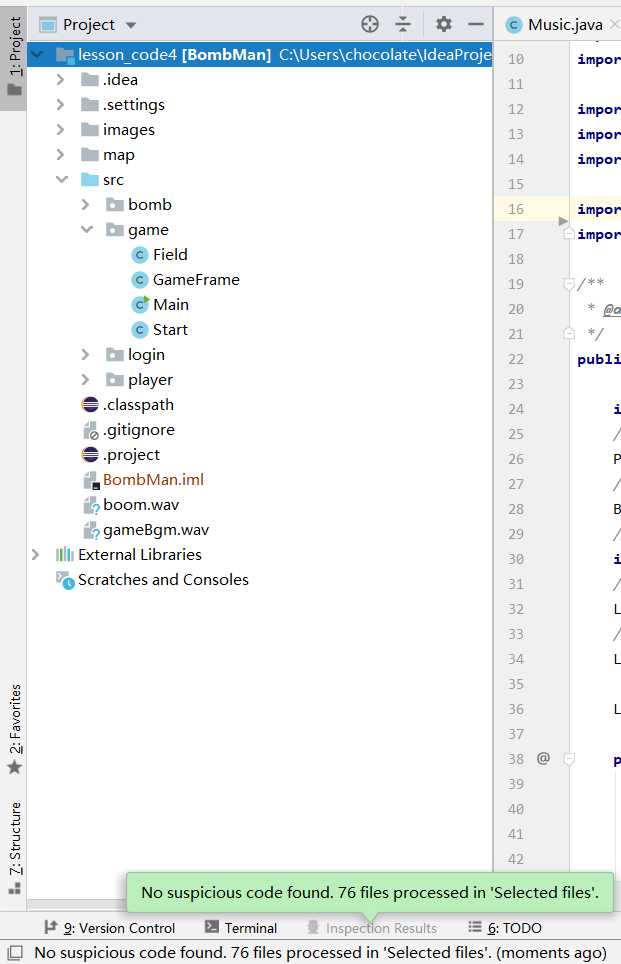This screenshot has height=964, width=621.
Task: Click the bomb package icon
Action: point(115,205)
